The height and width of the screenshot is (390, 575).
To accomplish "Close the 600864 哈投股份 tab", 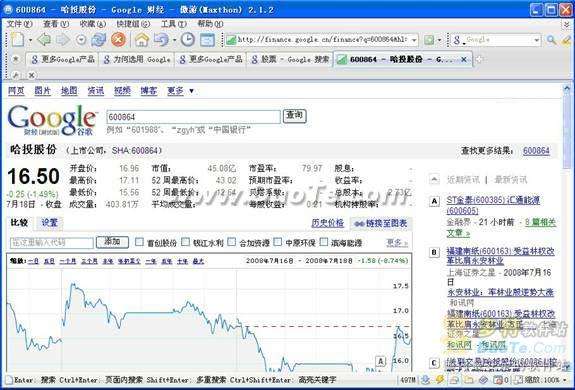I will [464, 59].
